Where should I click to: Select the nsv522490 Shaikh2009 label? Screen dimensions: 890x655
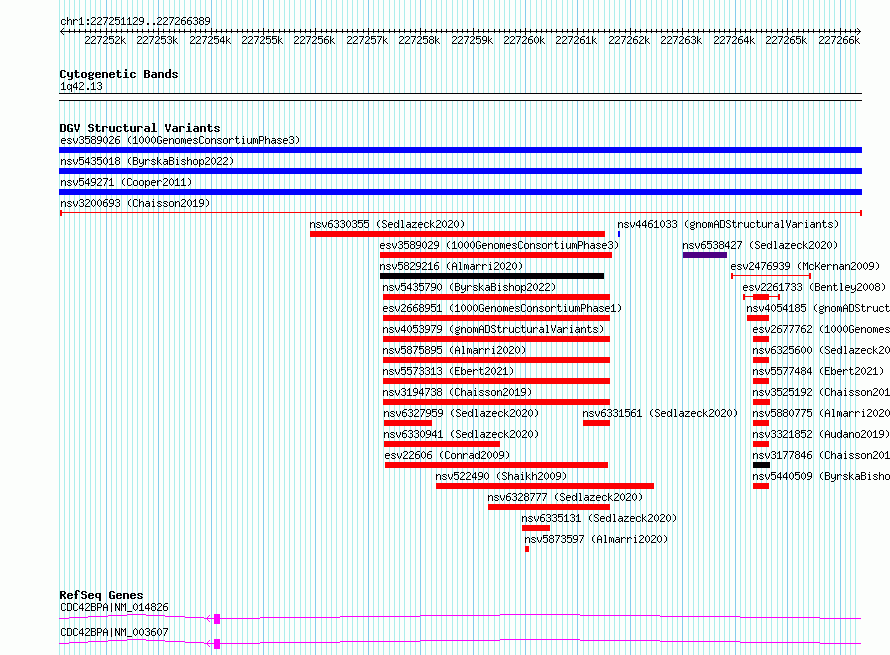501,476
